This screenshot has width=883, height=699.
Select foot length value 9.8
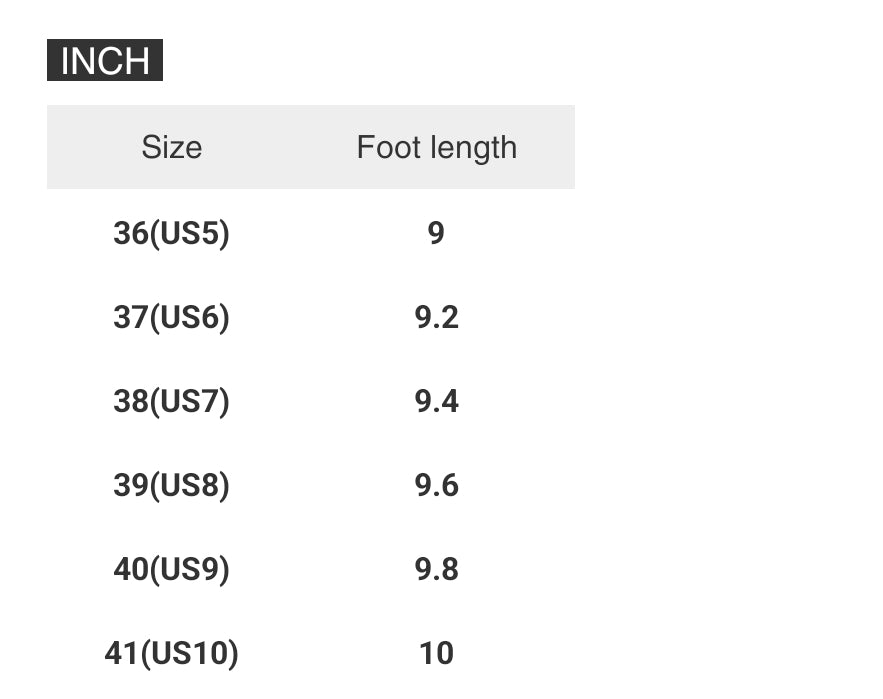(x=436, y=569)
